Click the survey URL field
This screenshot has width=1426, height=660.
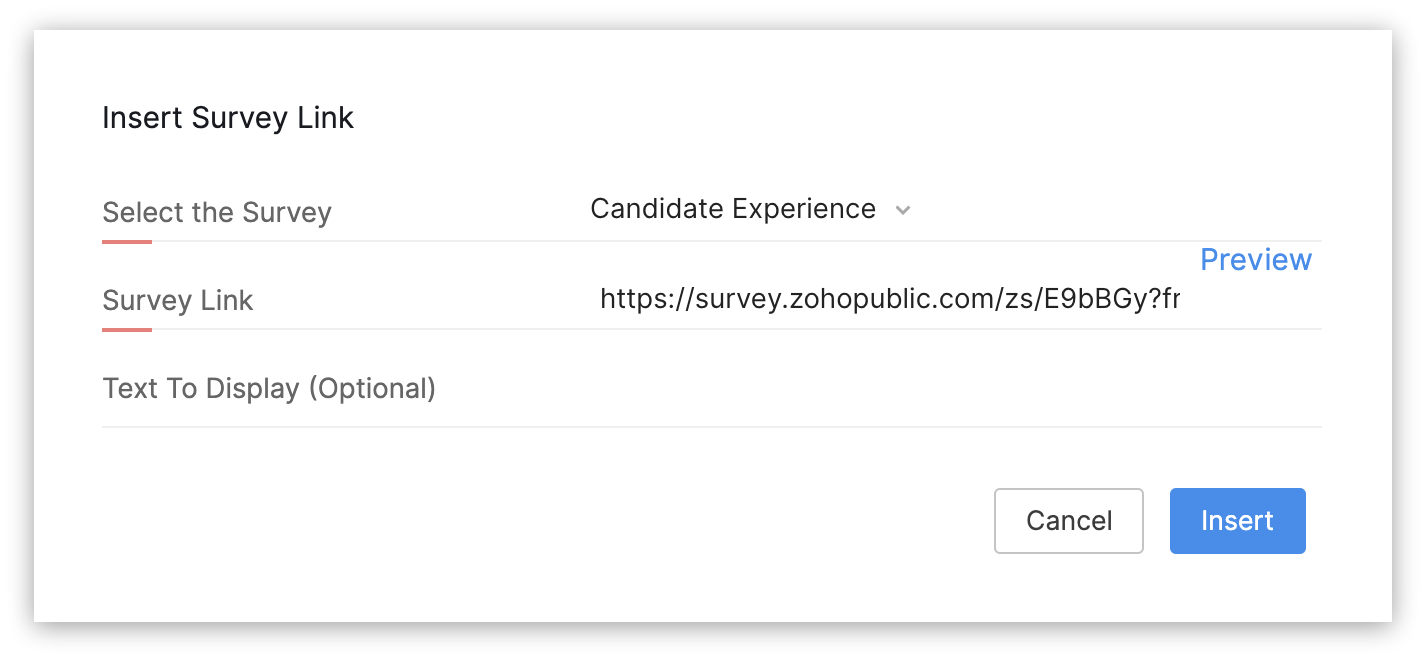click(889, 299)
